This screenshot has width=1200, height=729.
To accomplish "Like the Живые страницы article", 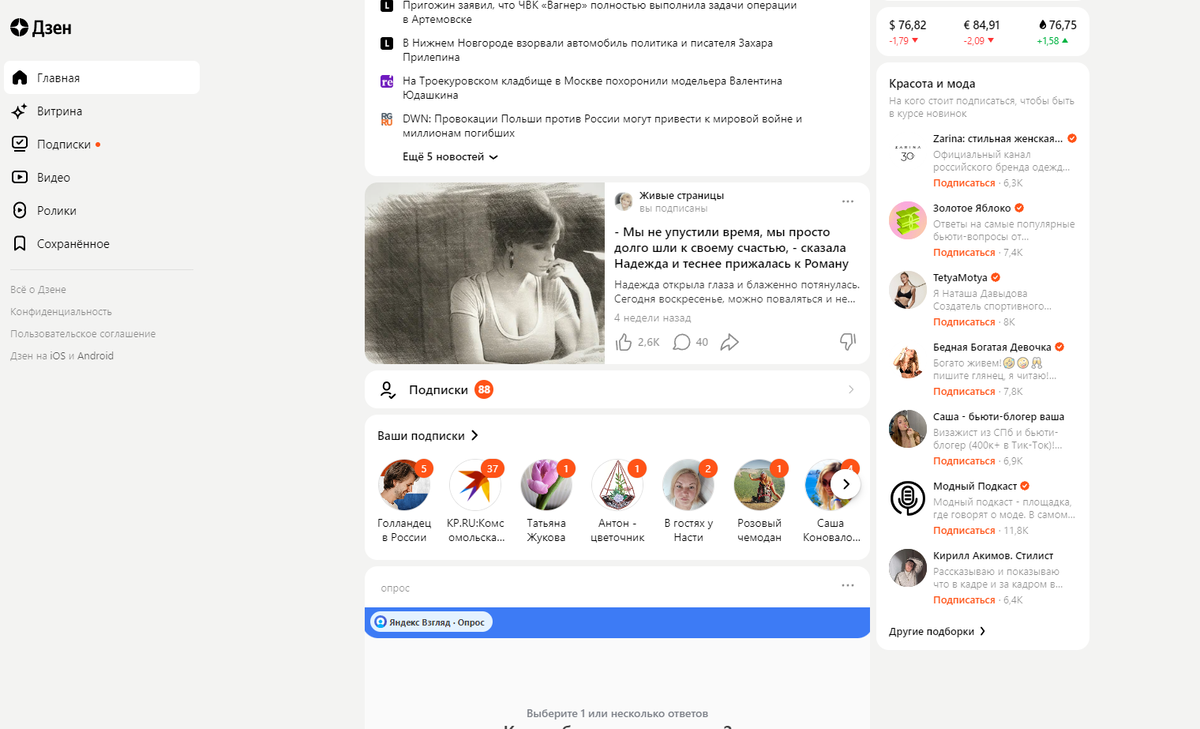I will [624, 342].
